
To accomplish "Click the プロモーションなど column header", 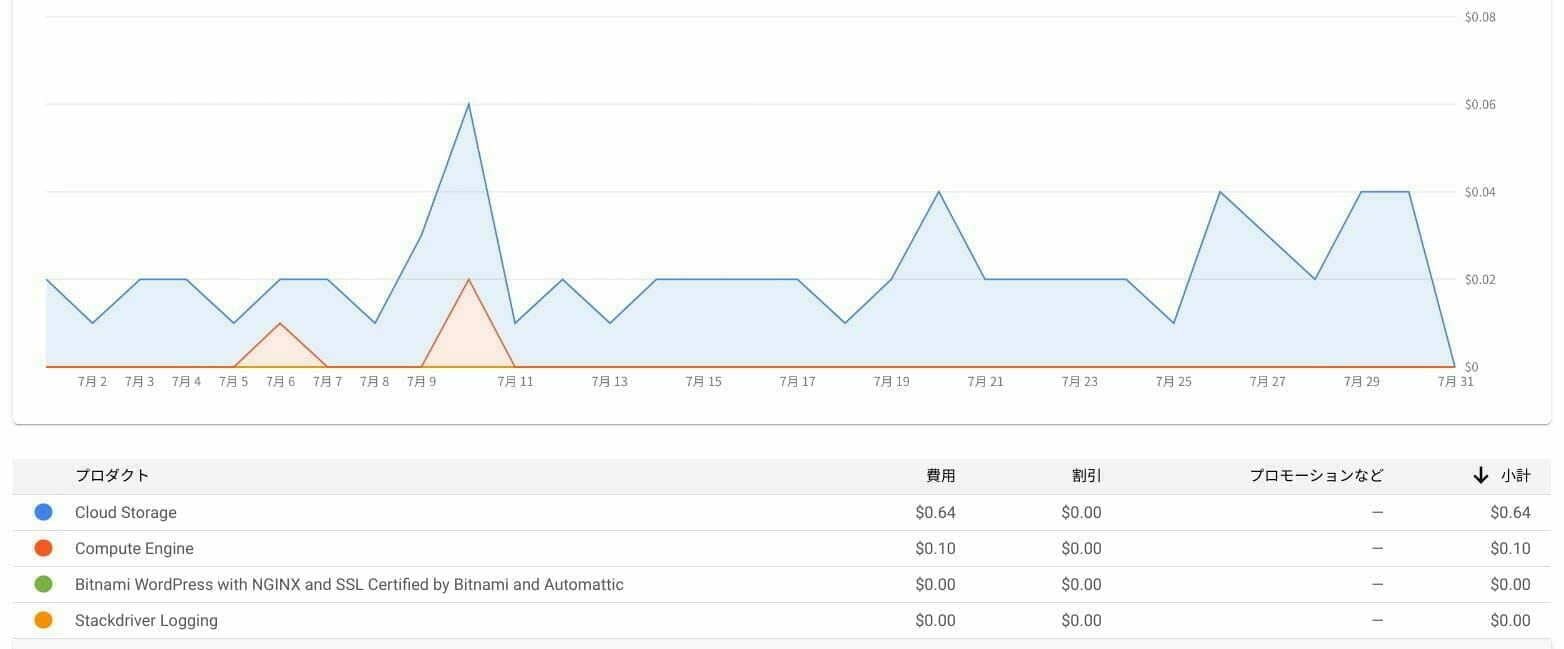I will 1317,476.
